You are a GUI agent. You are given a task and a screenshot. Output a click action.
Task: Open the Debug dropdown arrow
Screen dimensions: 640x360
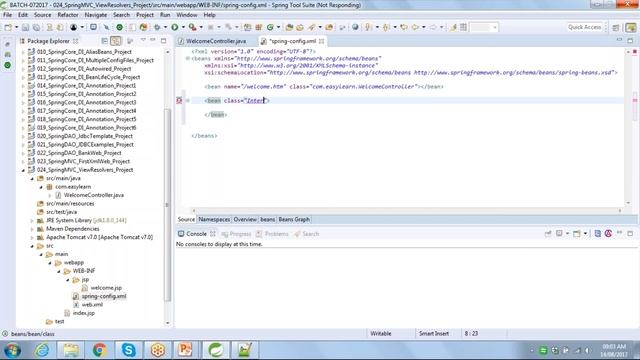165,27
